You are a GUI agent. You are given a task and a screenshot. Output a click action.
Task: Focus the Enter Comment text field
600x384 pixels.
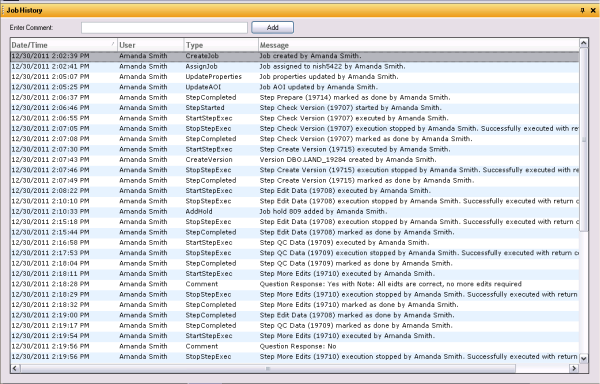coord(165,28)
